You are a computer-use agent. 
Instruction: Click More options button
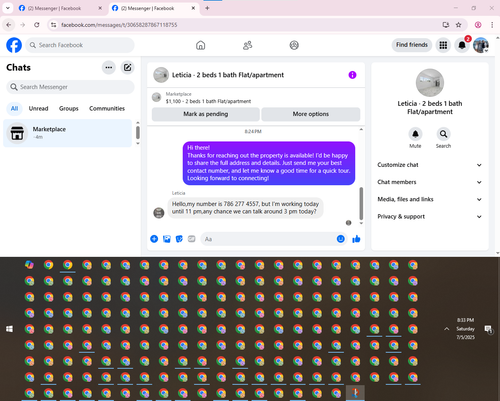click(x=311, y=114)
